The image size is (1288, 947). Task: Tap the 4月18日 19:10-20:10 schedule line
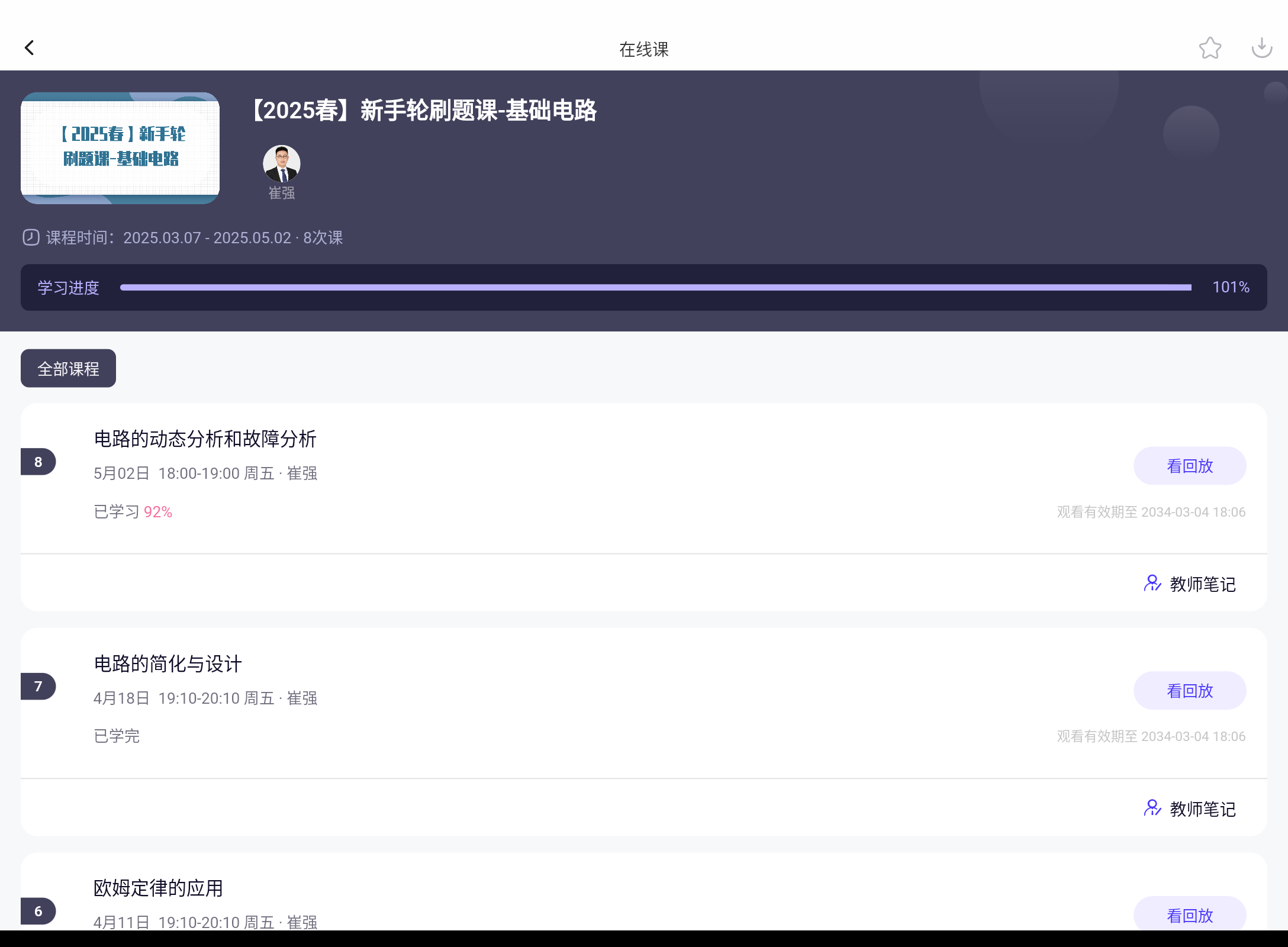point(205,698)
